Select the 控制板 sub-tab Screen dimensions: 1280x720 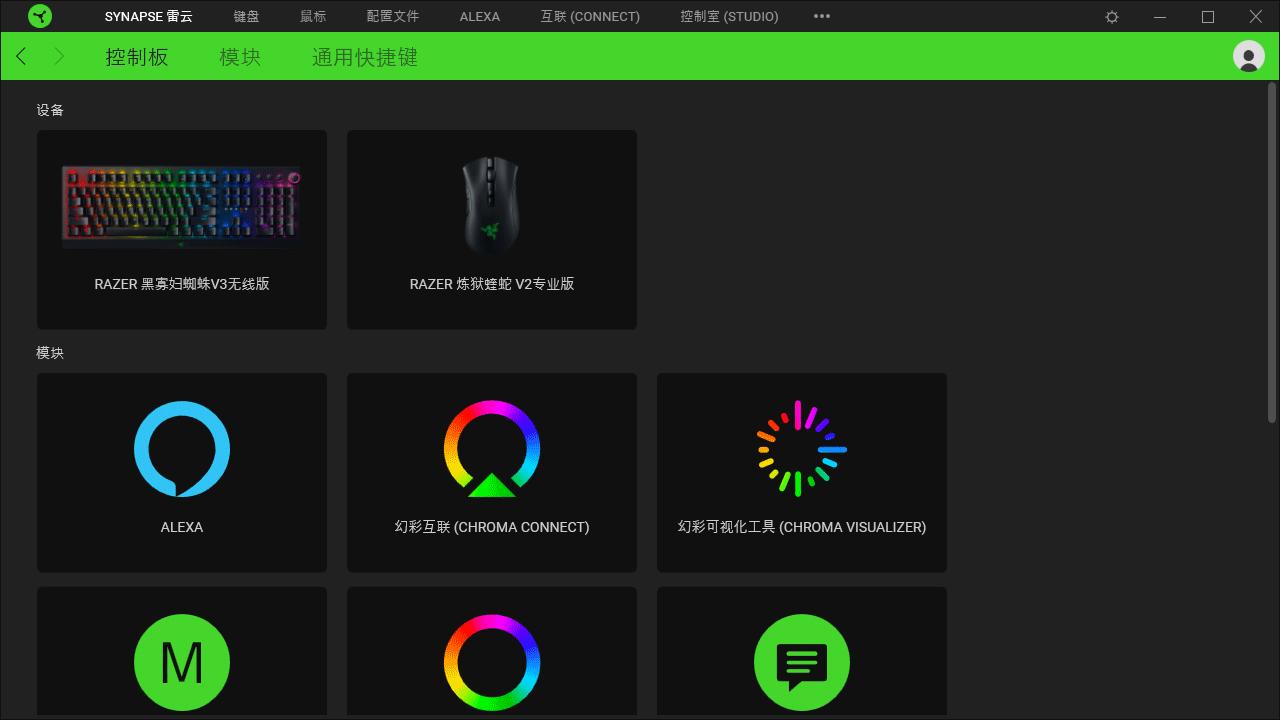point(137,57)
